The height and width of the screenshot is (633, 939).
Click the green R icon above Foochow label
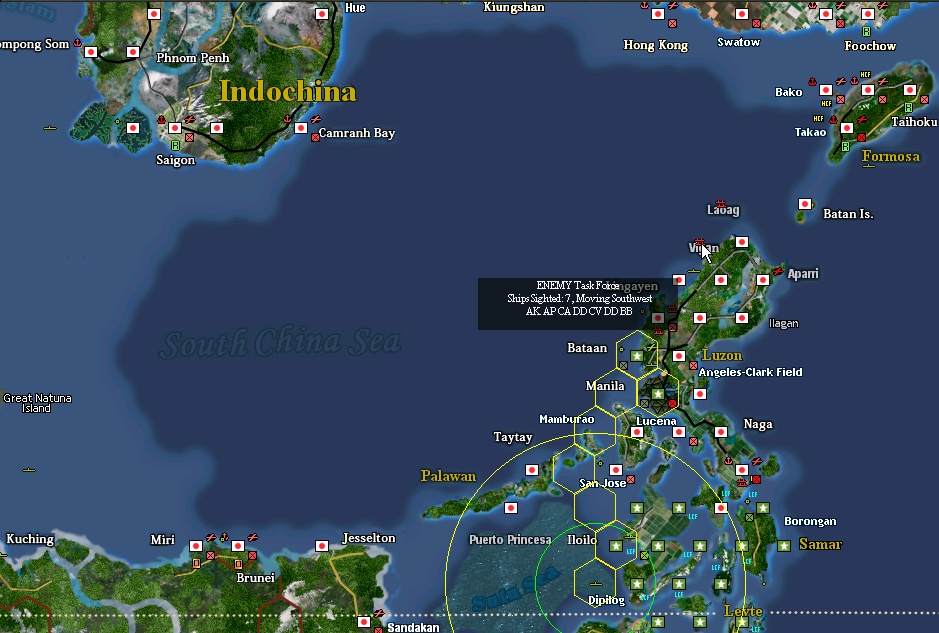tap(867, 31)
